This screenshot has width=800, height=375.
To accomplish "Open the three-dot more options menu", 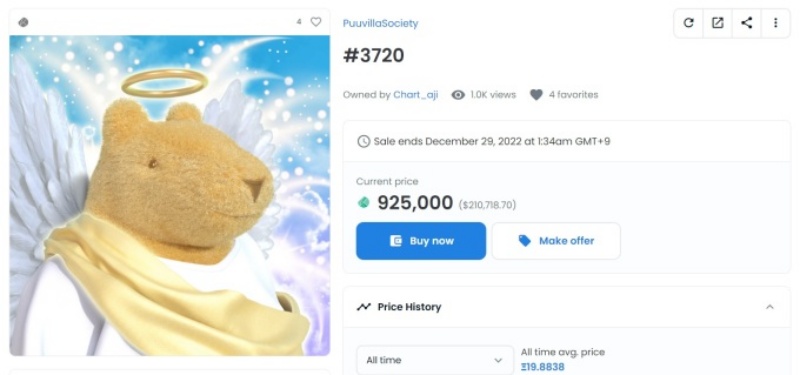I will point(776,23).
